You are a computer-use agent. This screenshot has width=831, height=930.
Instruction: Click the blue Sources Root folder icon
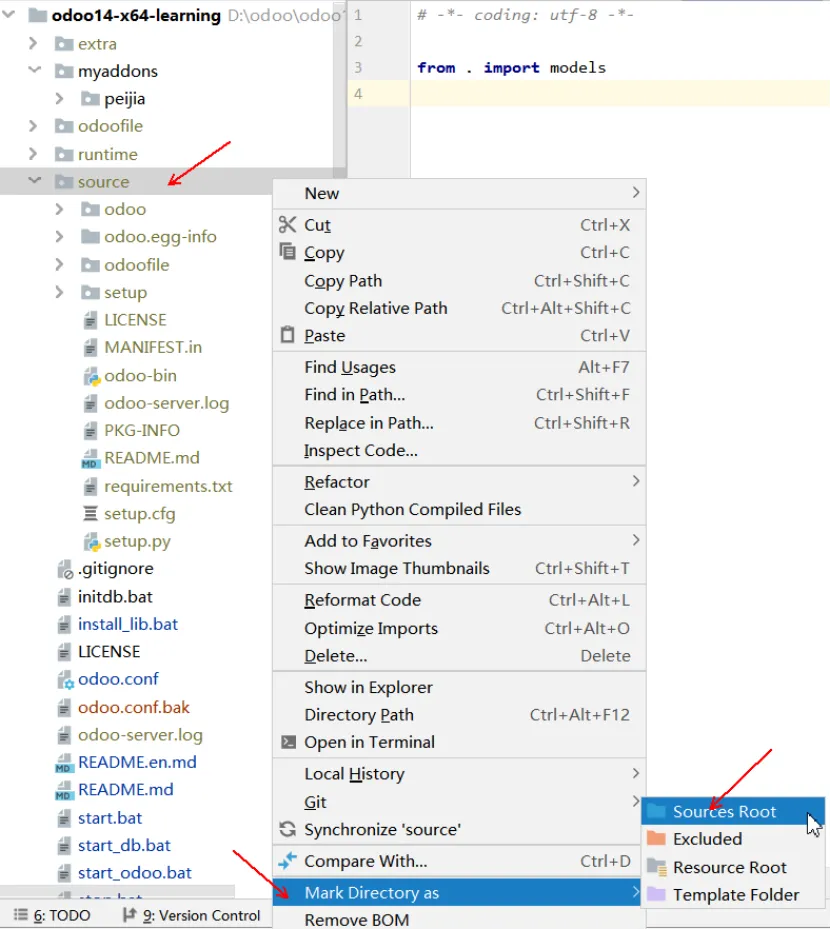pos(656,811)
